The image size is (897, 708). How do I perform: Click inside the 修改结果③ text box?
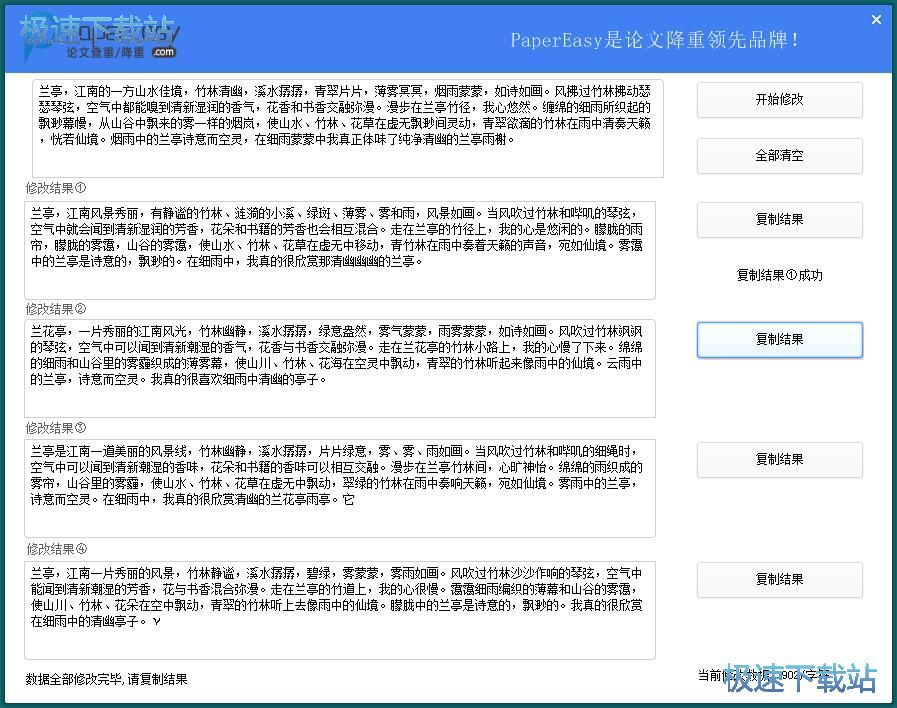click(x=340, y=488)
